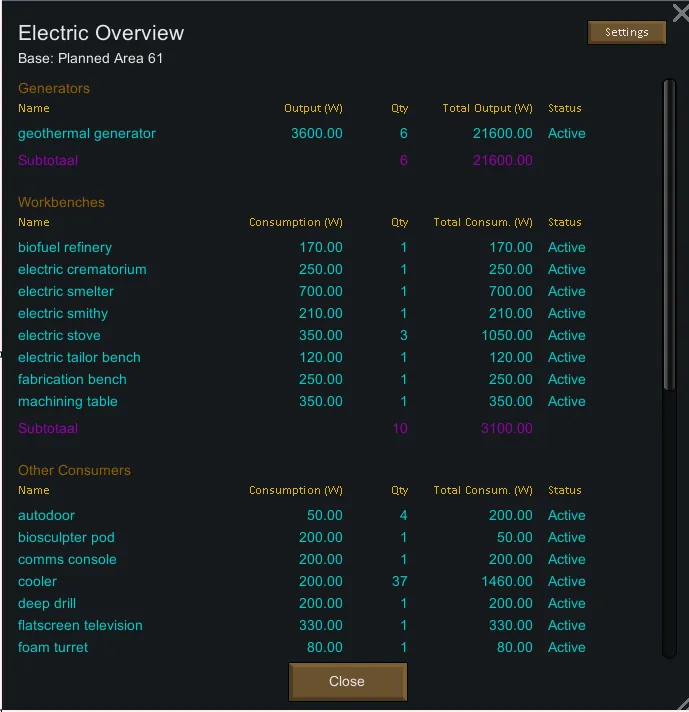Choose the electric smelter row

[x=66, y=292]
